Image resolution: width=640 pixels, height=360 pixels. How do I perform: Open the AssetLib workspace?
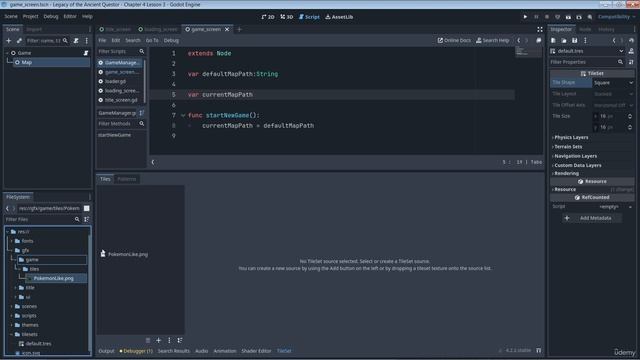339,17
